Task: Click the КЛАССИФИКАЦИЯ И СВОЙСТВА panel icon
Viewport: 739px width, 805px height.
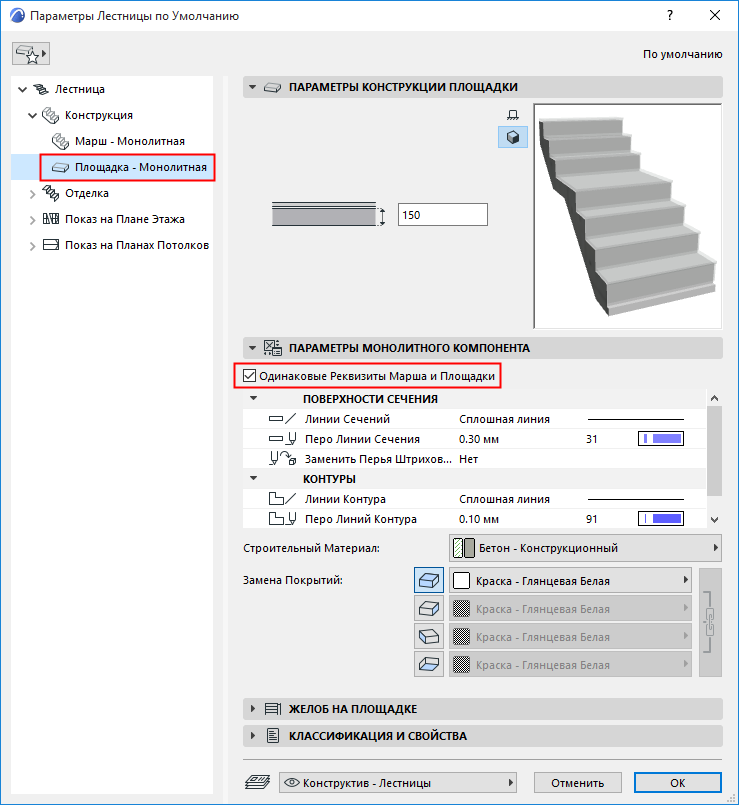Action: pos(273,736)
